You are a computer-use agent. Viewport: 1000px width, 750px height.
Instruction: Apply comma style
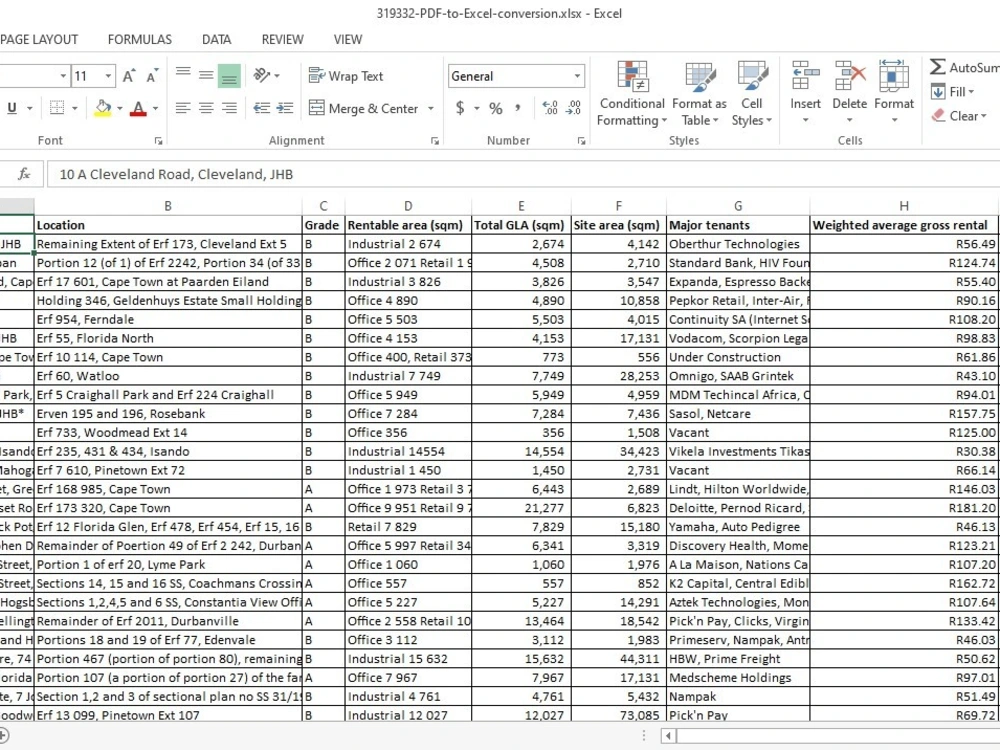(x=517, y=108)
